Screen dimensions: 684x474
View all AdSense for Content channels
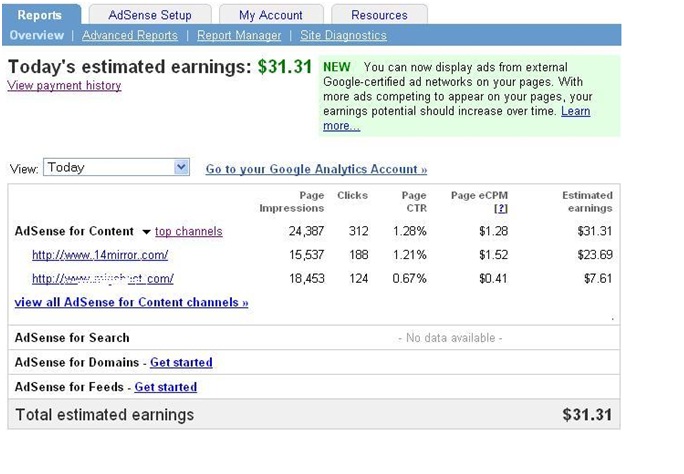[x=131, y=302]
